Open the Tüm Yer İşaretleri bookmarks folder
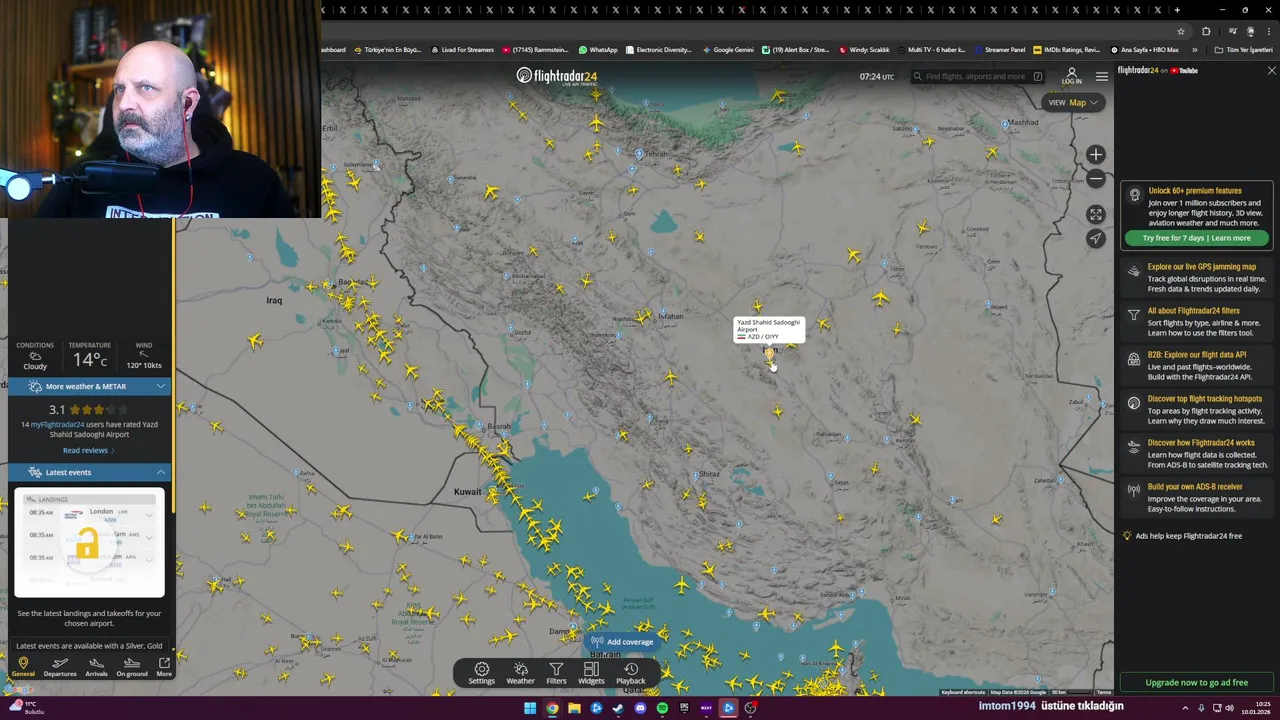The image size is (1280, 720). point(1243,50)
